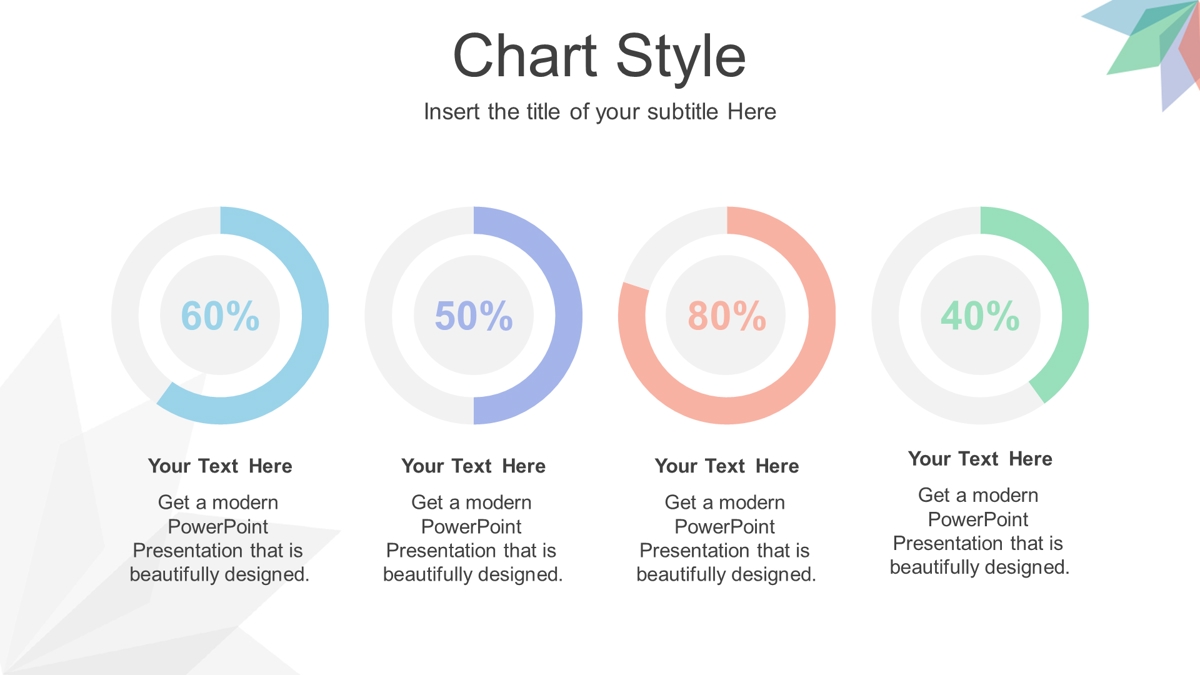Select the 50% percentage label
This screenshot has width=1200, height=675.
(473, 316)
